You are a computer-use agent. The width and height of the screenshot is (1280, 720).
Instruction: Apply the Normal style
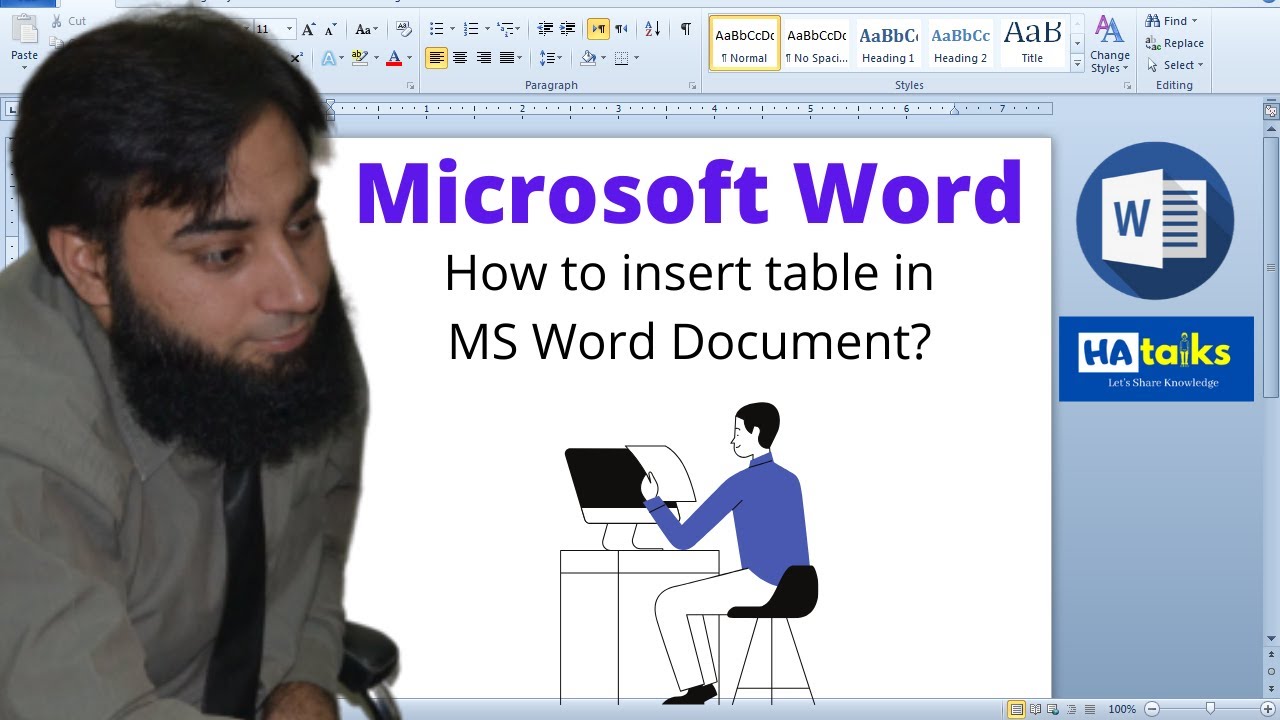[744, 43]
